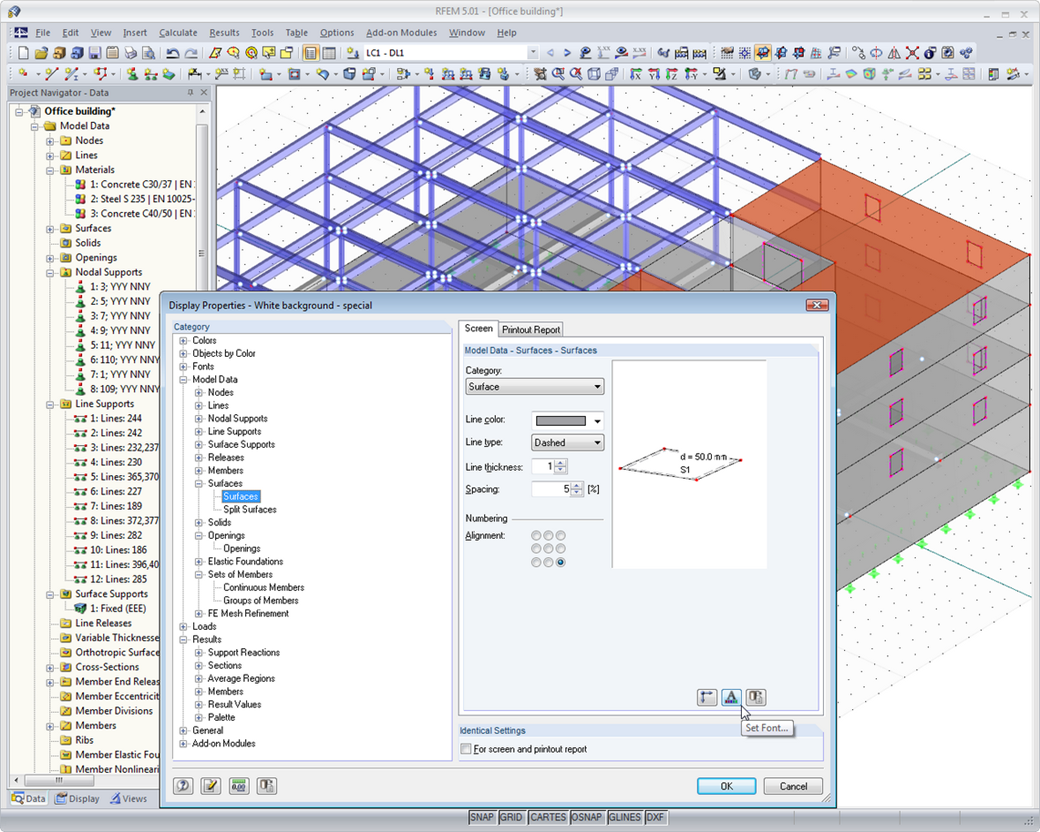Click the Set Font icon in dialog

click(x=731, y=697)
